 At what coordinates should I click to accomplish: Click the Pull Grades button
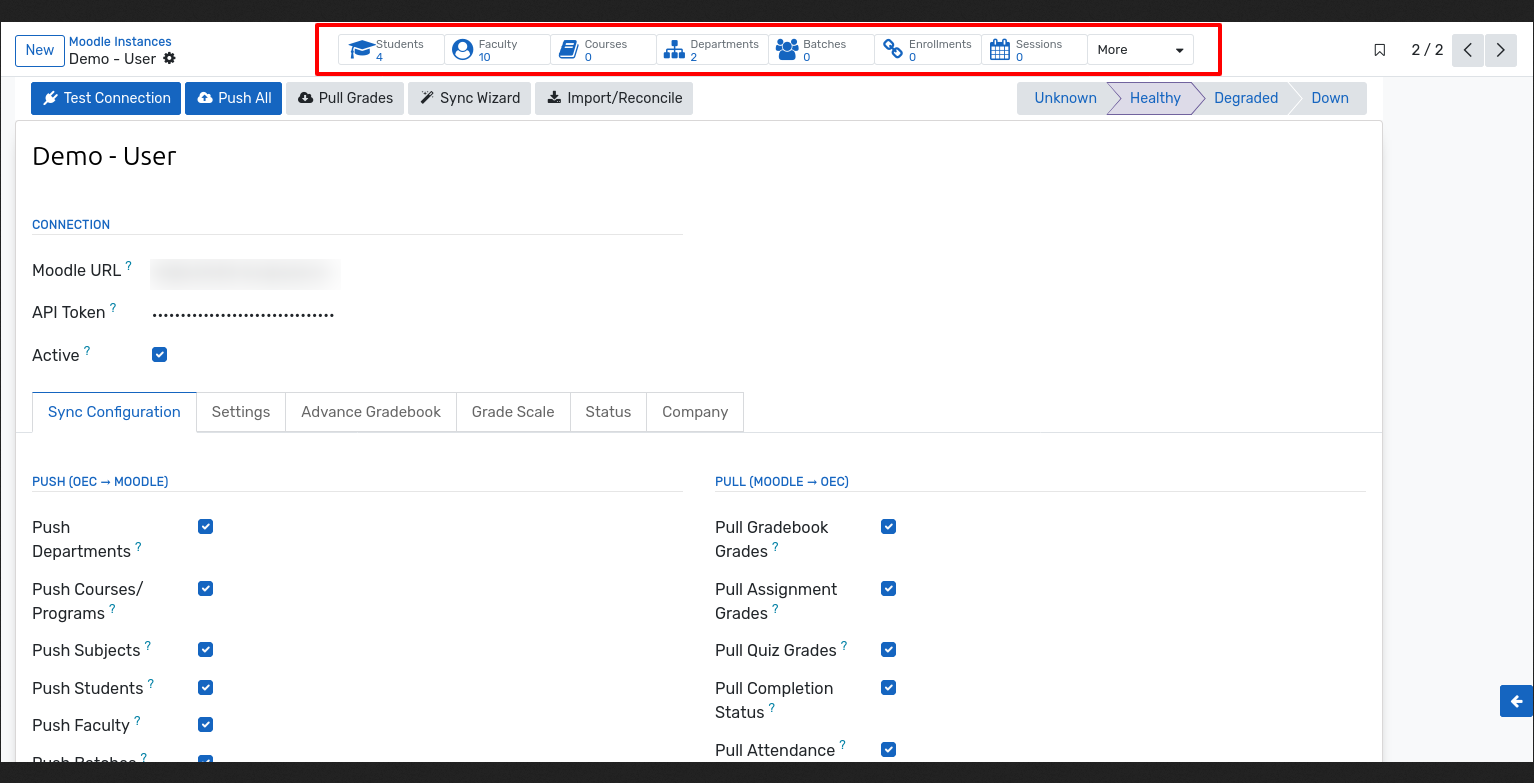[x=345, y=98]
